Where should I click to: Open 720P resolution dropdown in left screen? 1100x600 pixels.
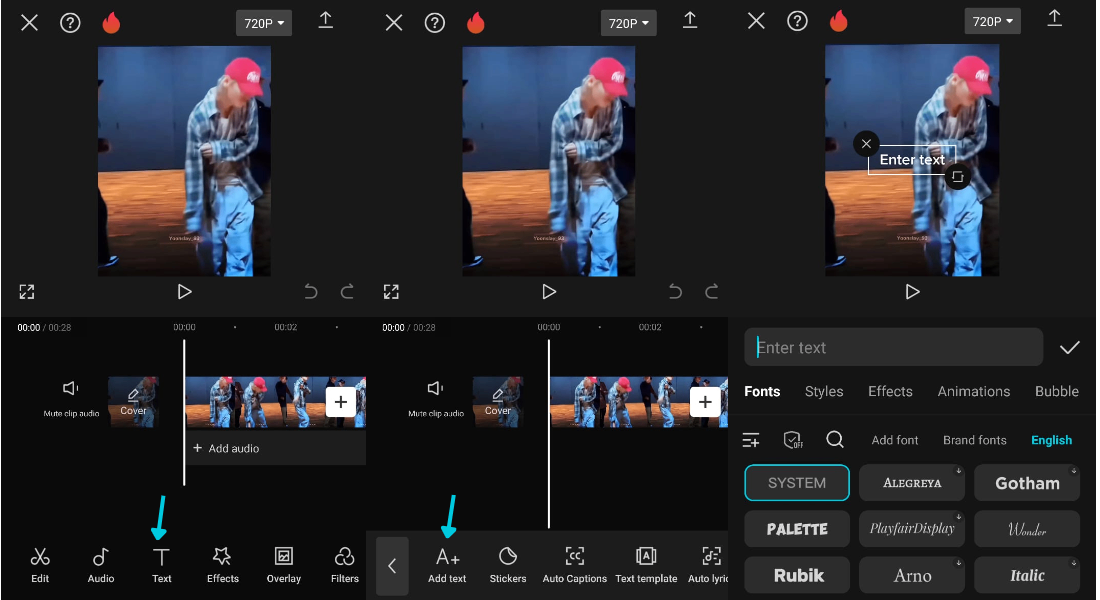click(x=264, y=23)
